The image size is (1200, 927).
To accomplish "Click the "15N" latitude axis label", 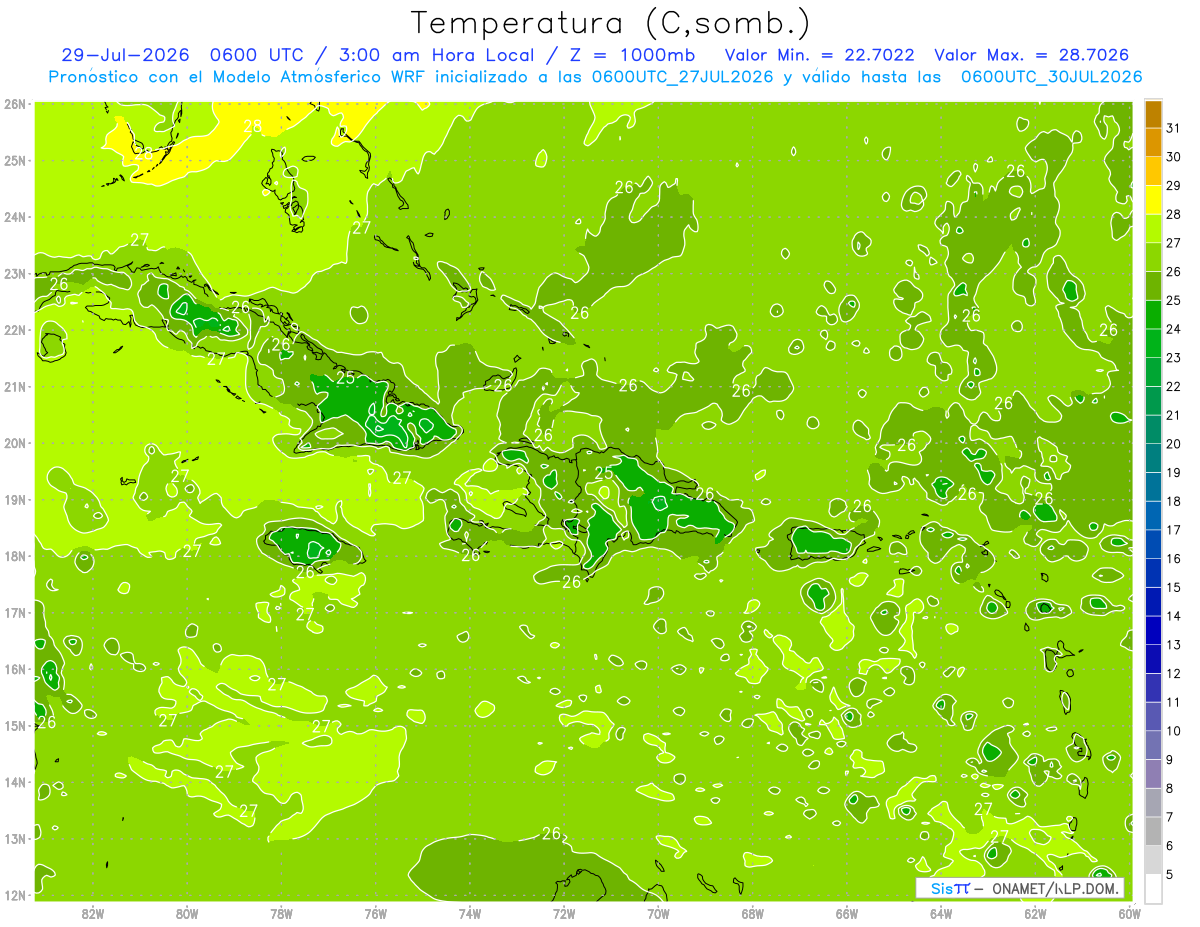I will pyautogui.click(x=15, y=726).
